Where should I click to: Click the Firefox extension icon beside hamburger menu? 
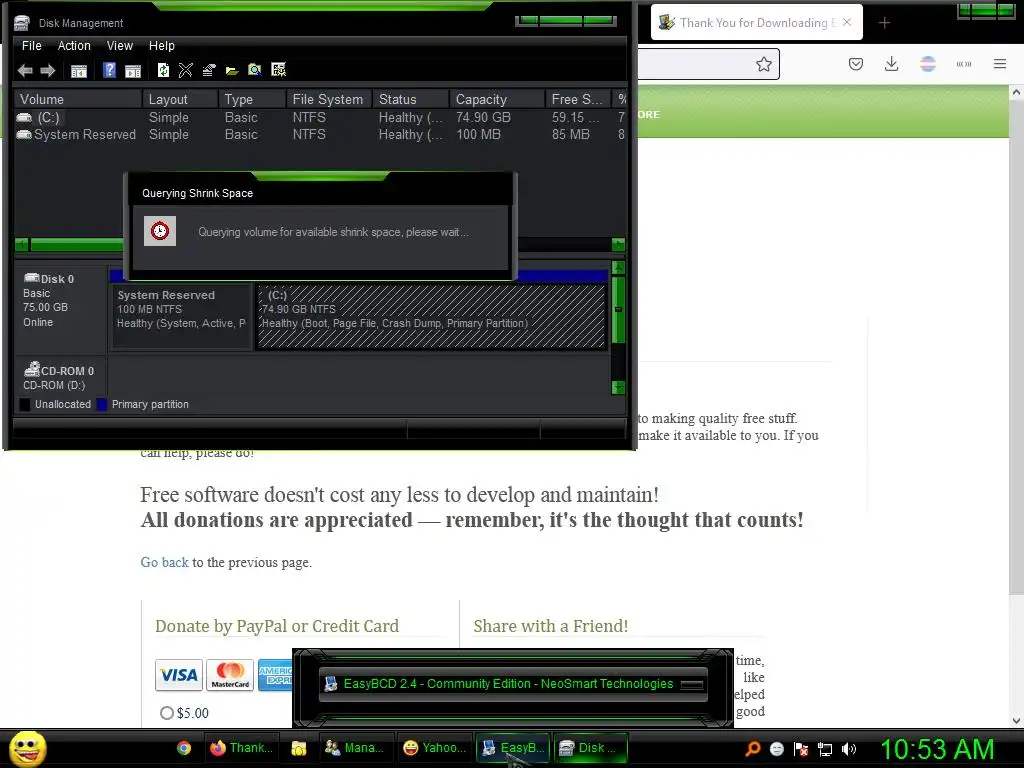tap(964, 64)
